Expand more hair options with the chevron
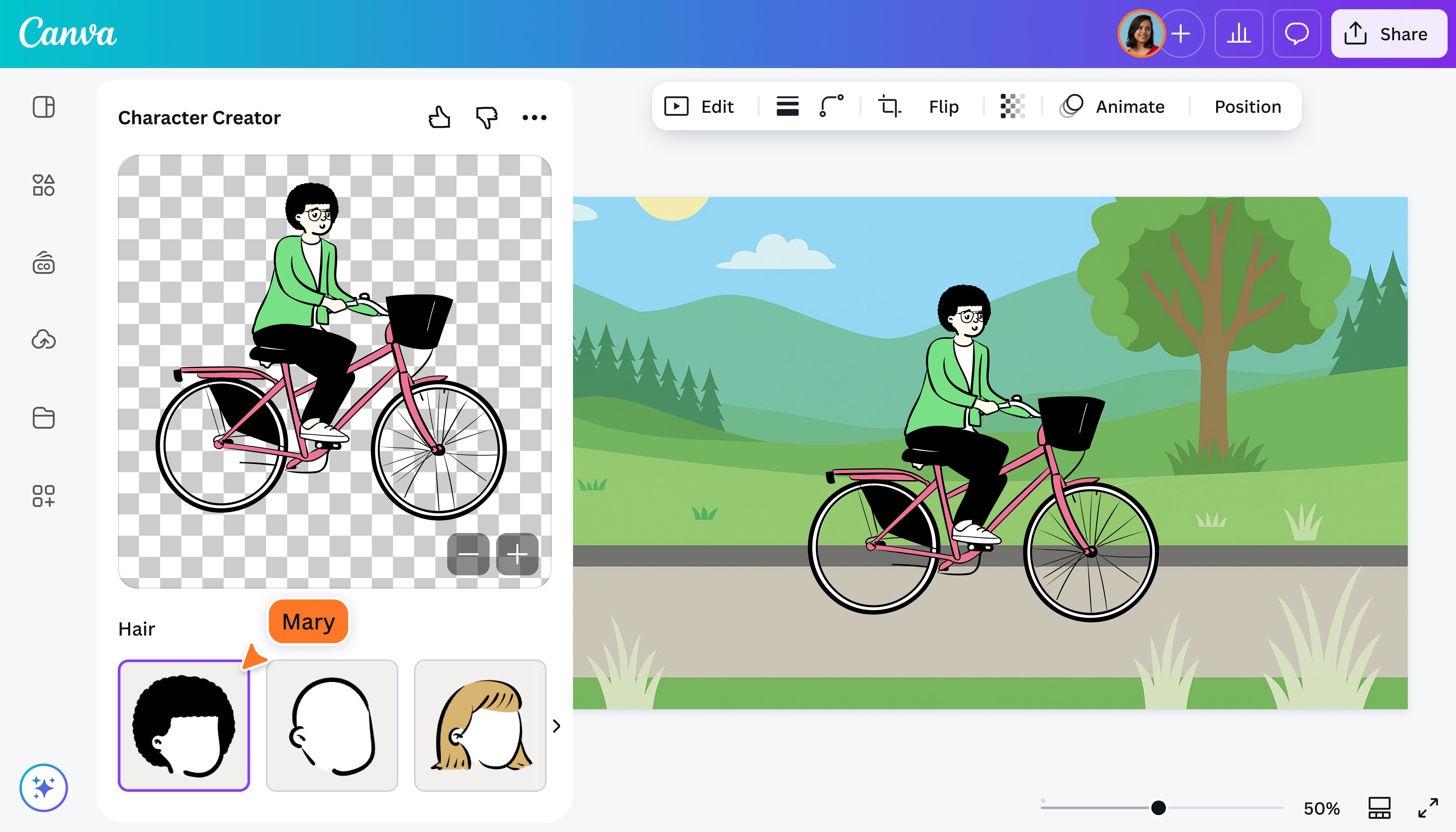This screenshot has height=832, width=1456. pyautogui.click(x=556, y=726)
